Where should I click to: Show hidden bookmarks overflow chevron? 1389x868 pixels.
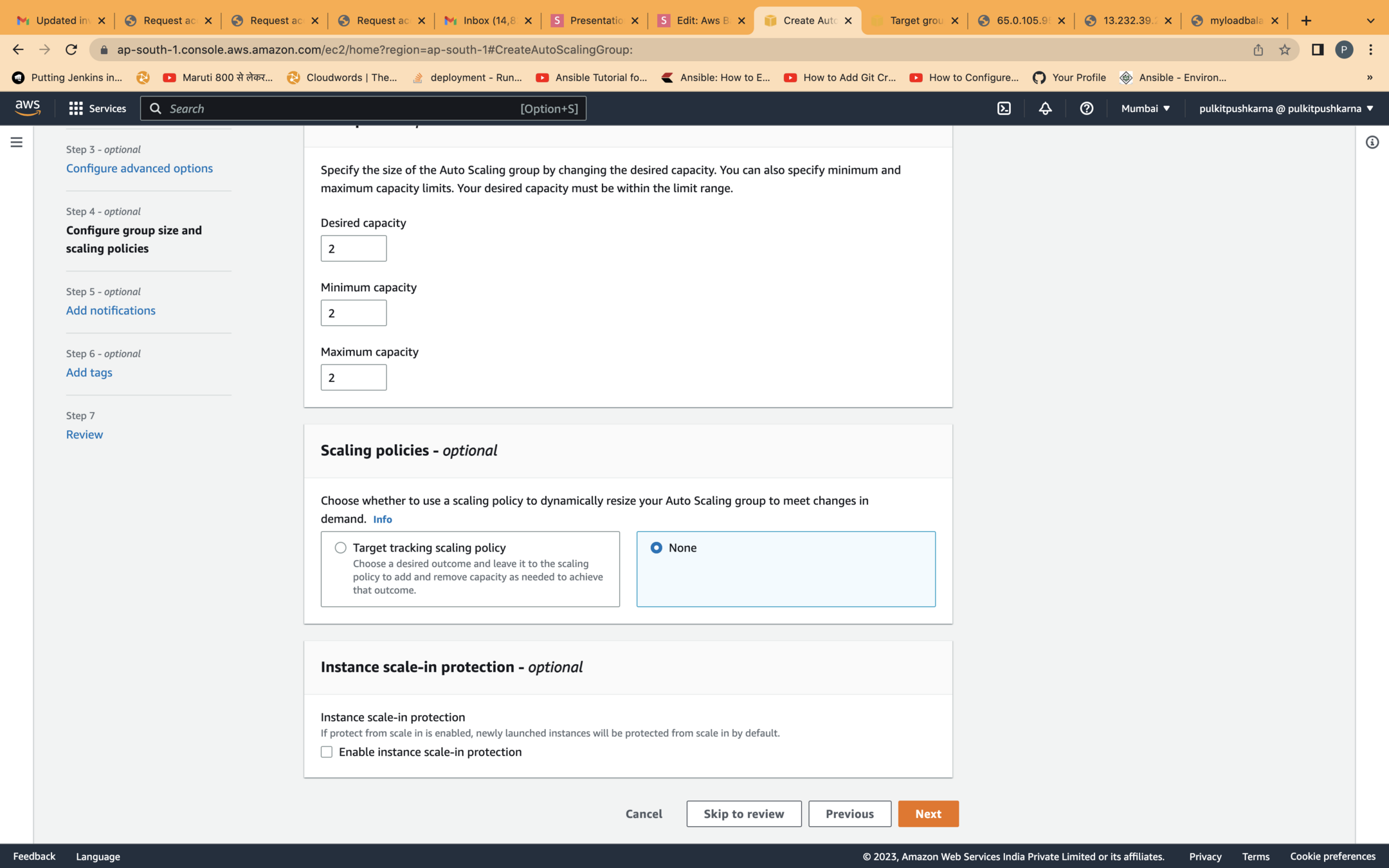[1369, 78]
